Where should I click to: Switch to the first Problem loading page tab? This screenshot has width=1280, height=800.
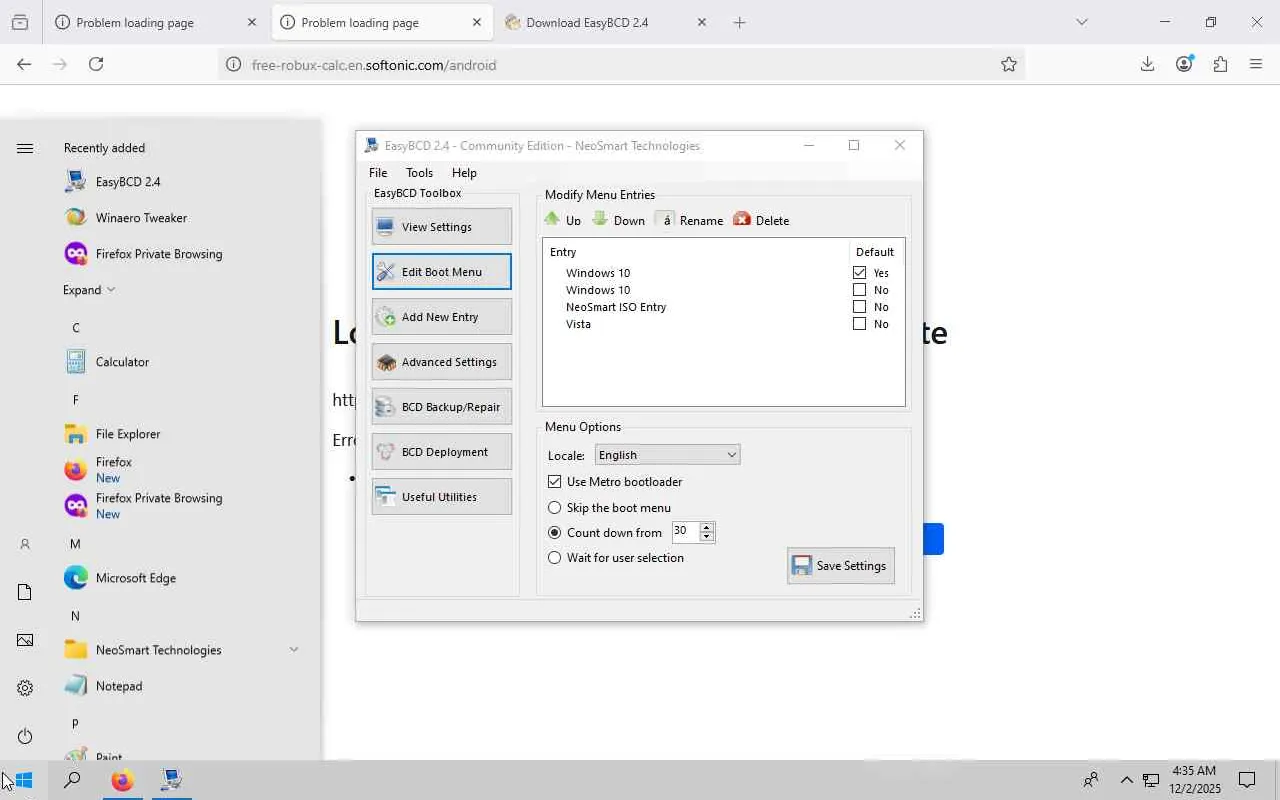tap(155, 23)
